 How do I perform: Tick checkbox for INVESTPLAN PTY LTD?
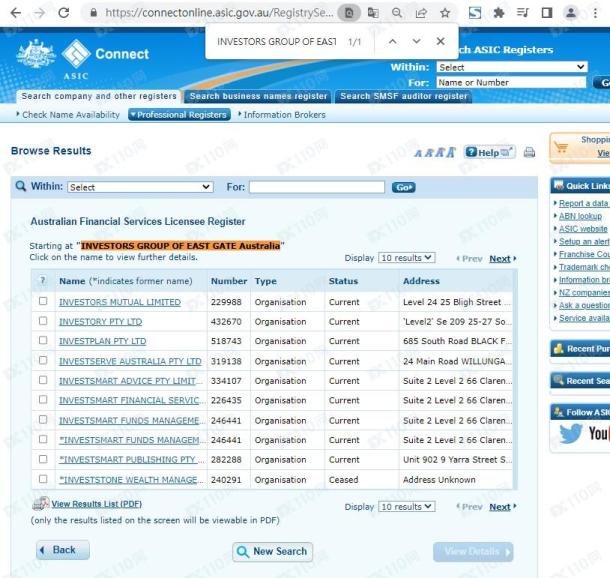point(43,340)
